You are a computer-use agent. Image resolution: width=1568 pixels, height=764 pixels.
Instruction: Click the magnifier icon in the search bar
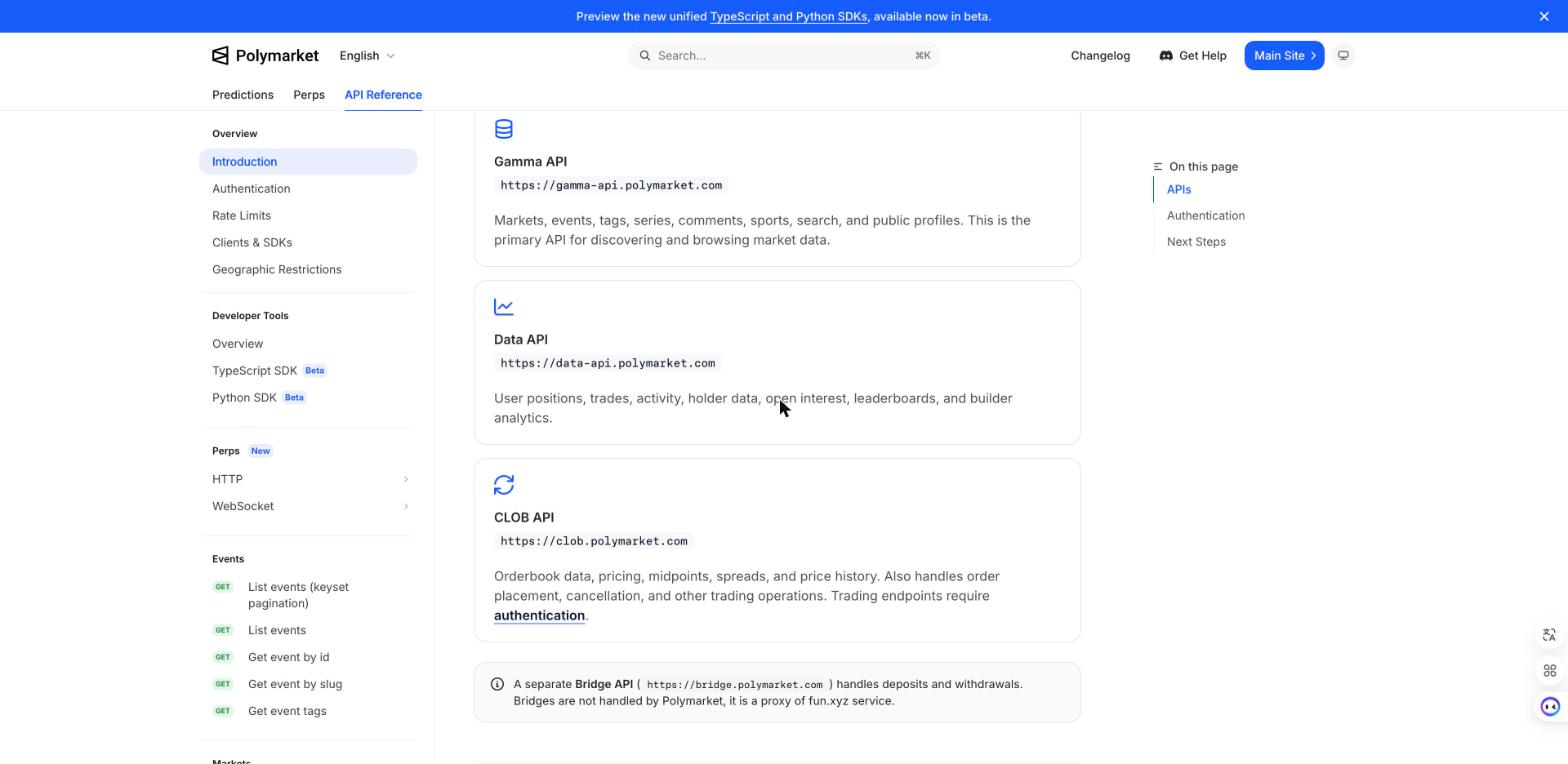(x=645, y=56)
